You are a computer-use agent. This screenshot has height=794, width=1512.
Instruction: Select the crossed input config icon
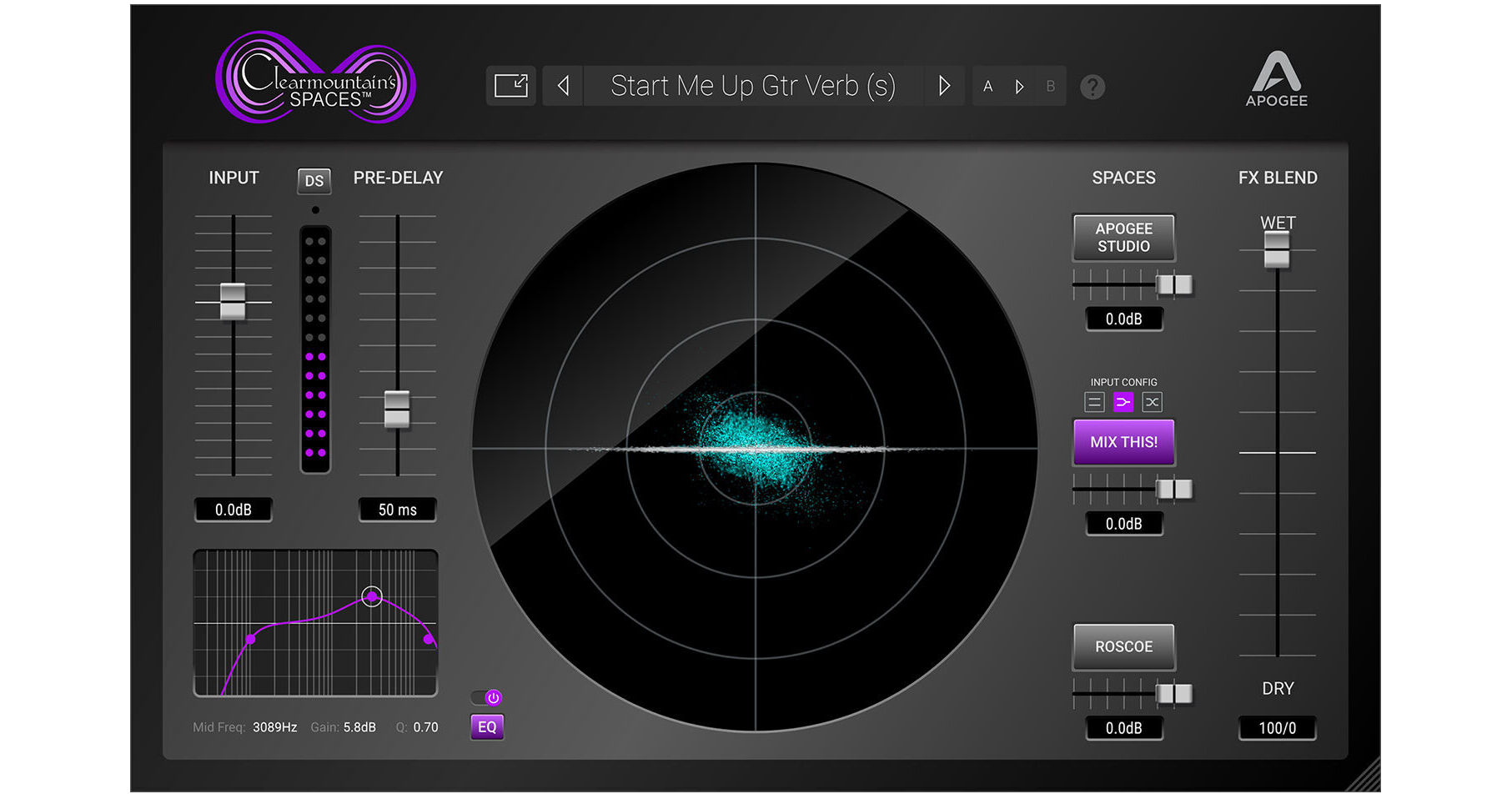[x=1152, y=402]
